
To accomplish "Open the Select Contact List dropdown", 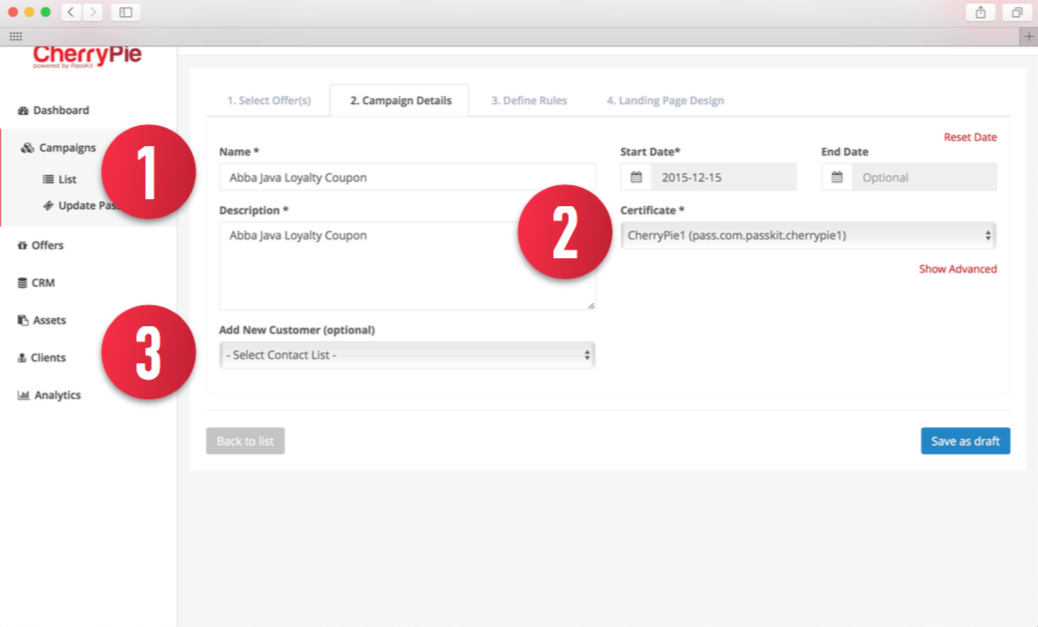I will coord(407,356).
